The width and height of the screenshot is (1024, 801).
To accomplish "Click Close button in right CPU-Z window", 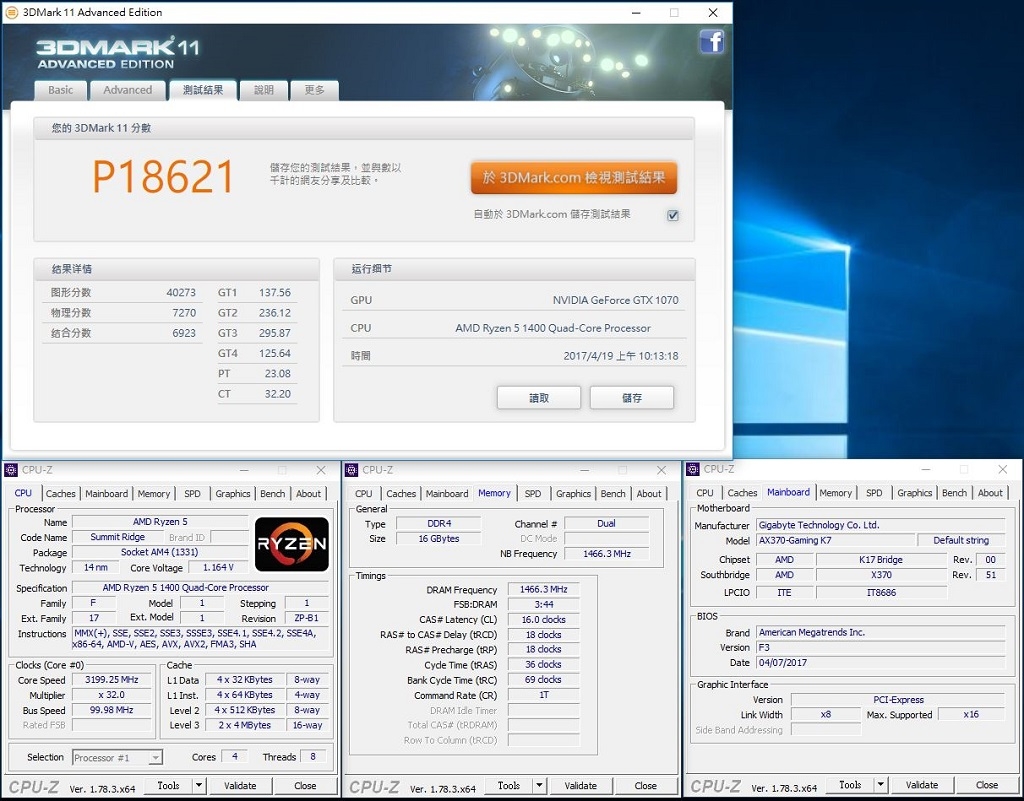I will pyautogui.click(x=987, y=785).
